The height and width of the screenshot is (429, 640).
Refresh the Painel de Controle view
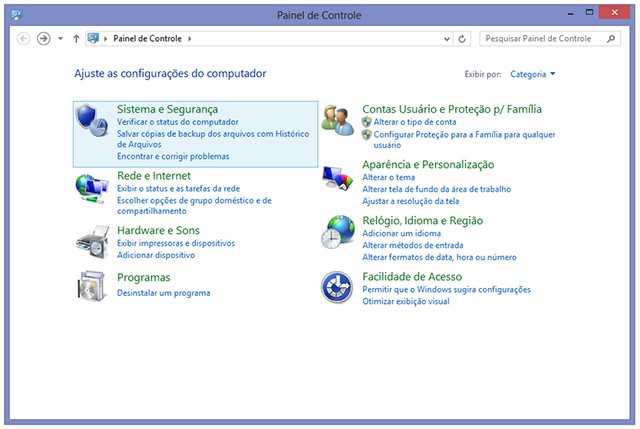462,38
